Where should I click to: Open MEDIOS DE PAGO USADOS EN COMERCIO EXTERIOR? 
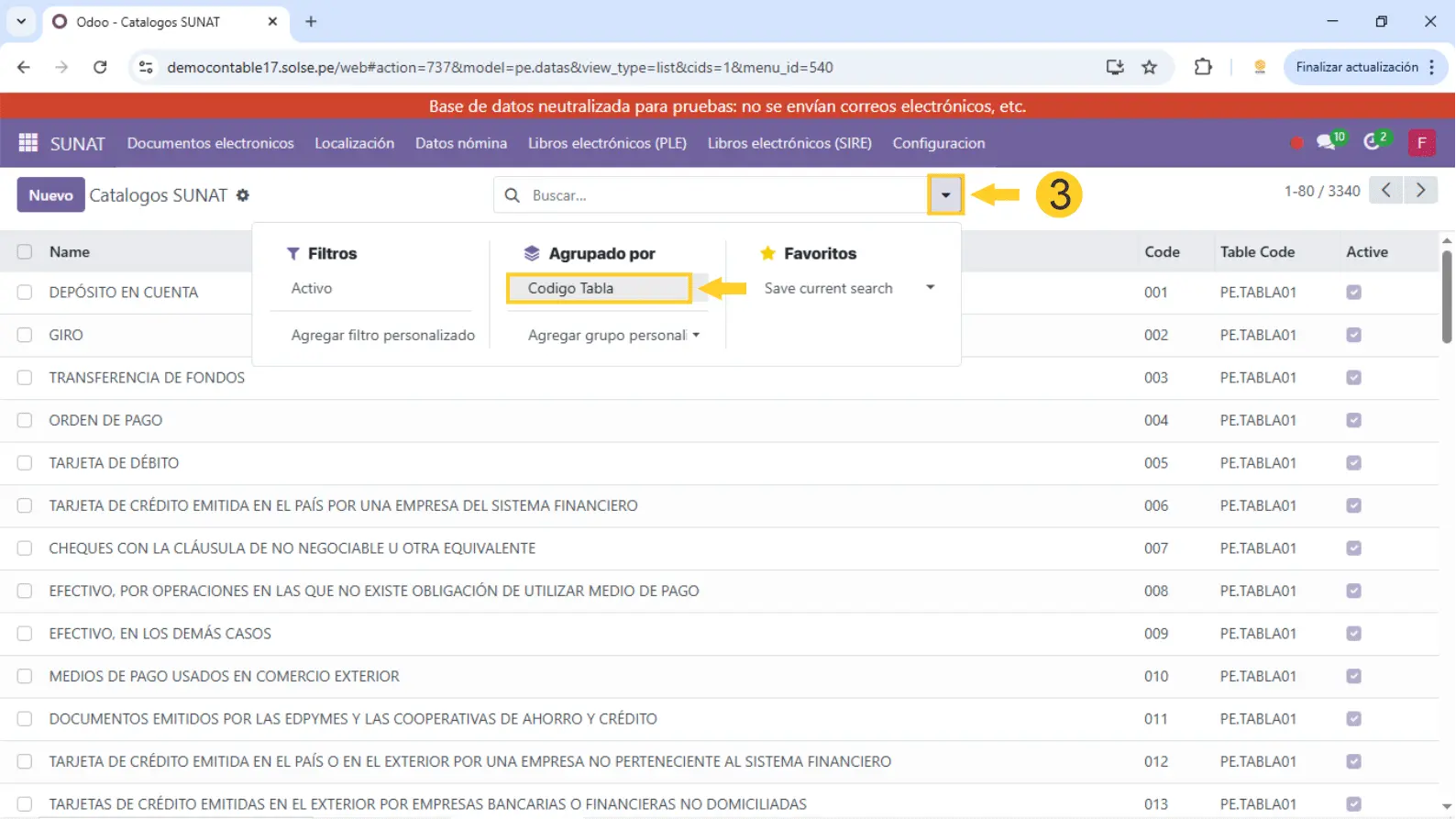(225, 676)
